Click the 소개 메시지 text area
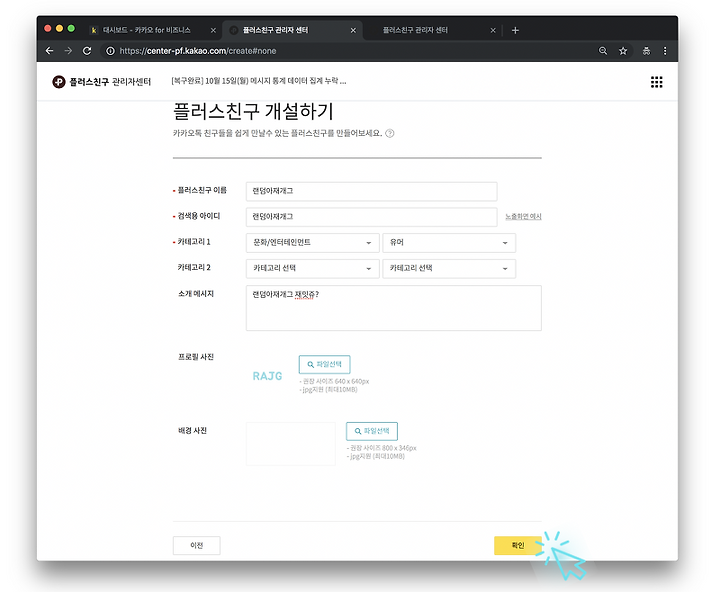 tap(394, 308)
